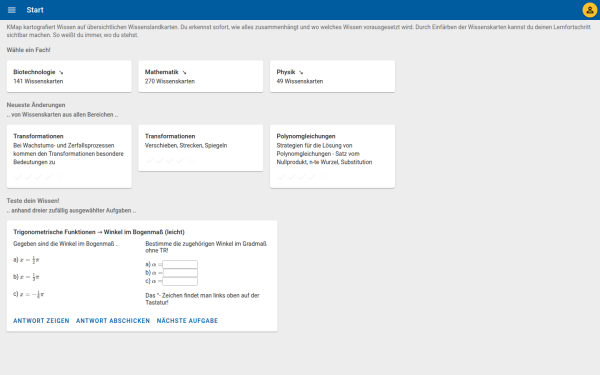600x375 pixels.
Task: Click the arrow next to Physik
Action: tap(301, 72)
